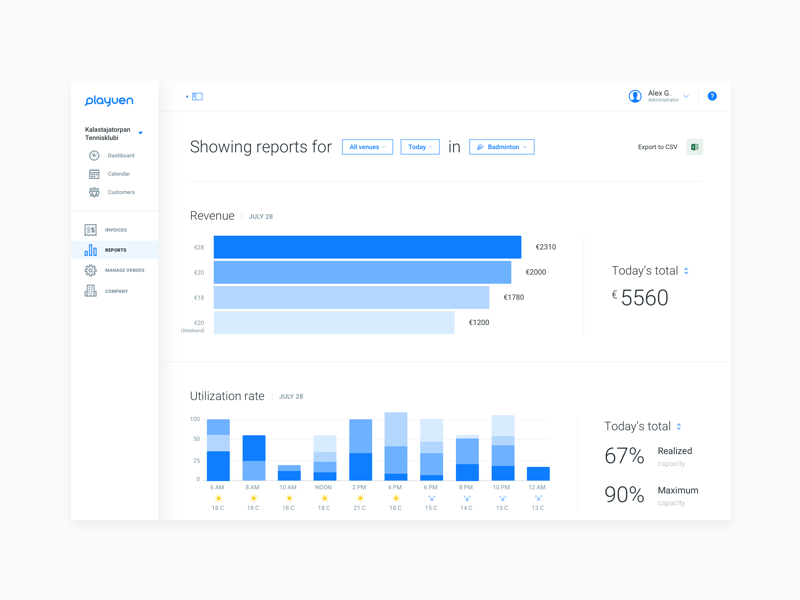Select Reports in the sidebar

tap(114, 250)
